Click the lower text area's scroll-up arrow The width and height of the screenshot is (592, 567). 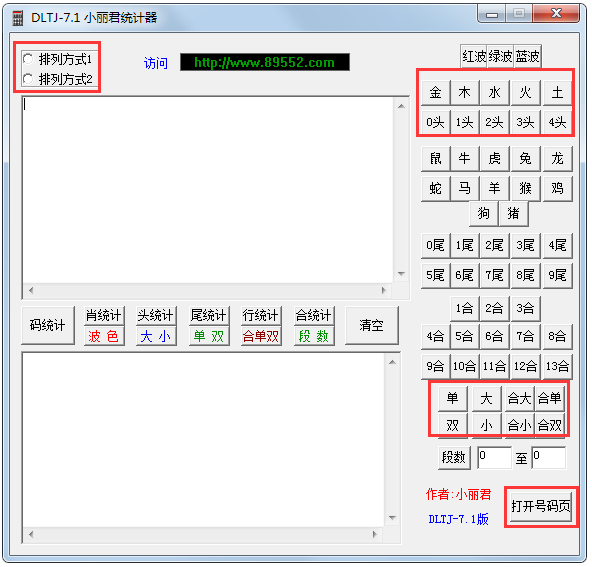393,362
